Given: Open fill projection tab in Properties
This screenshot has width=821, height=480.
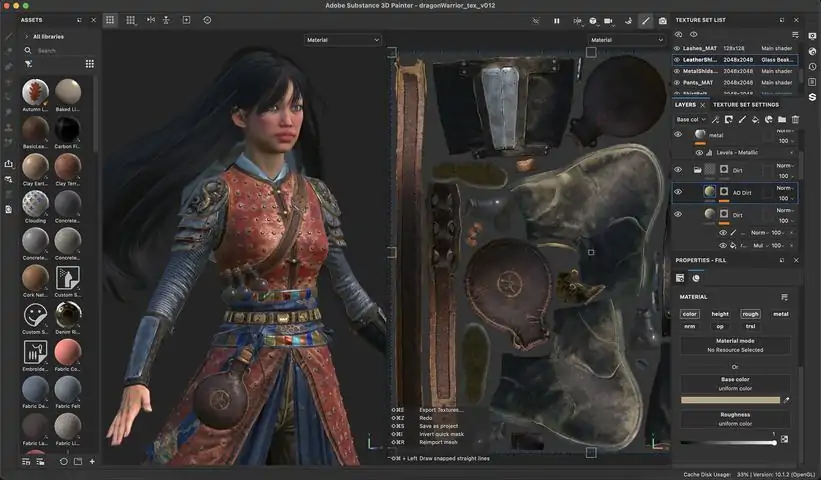Looking at the screenshot, I should point(680,278).
